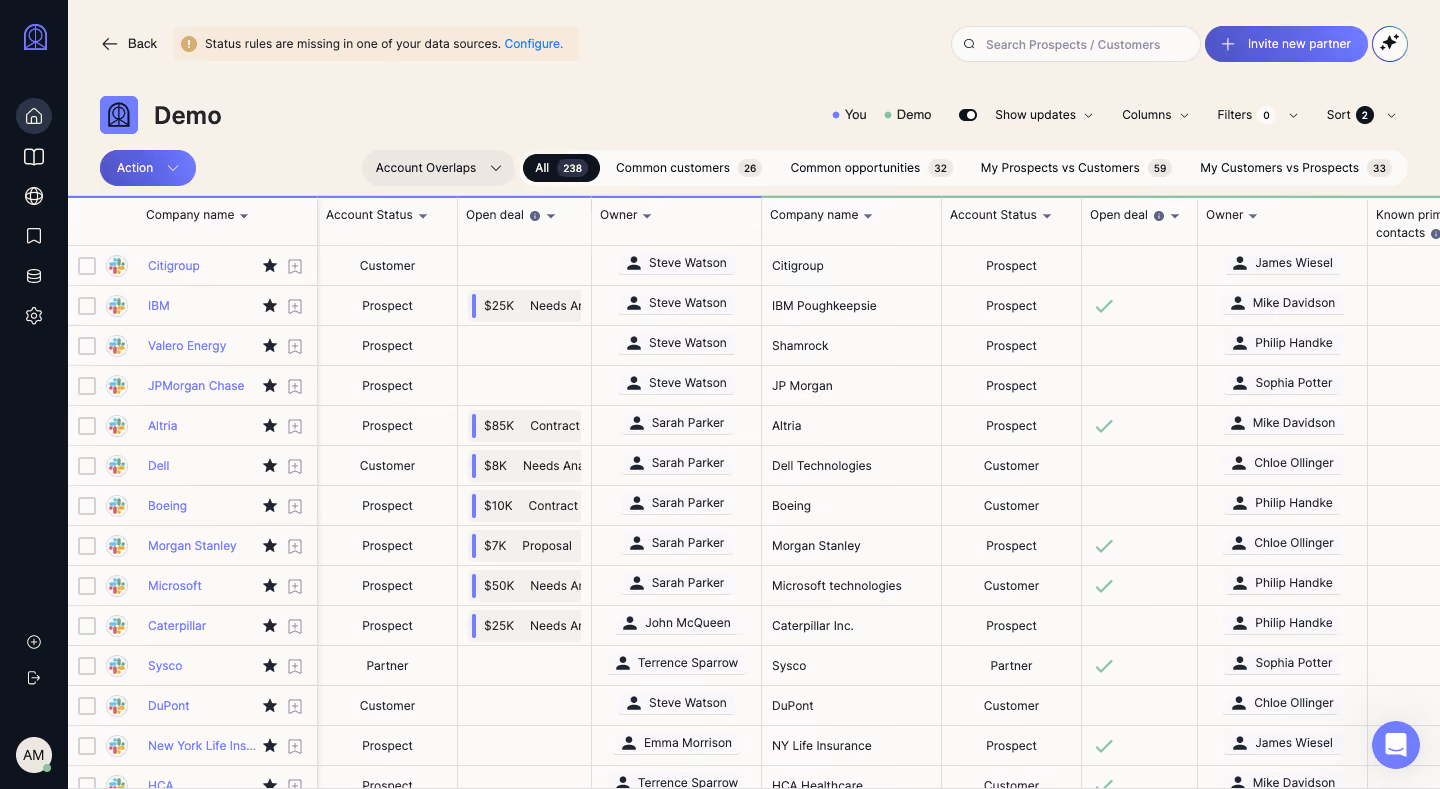Click the plus-circle icon in the sidebar

coord(34,642)
